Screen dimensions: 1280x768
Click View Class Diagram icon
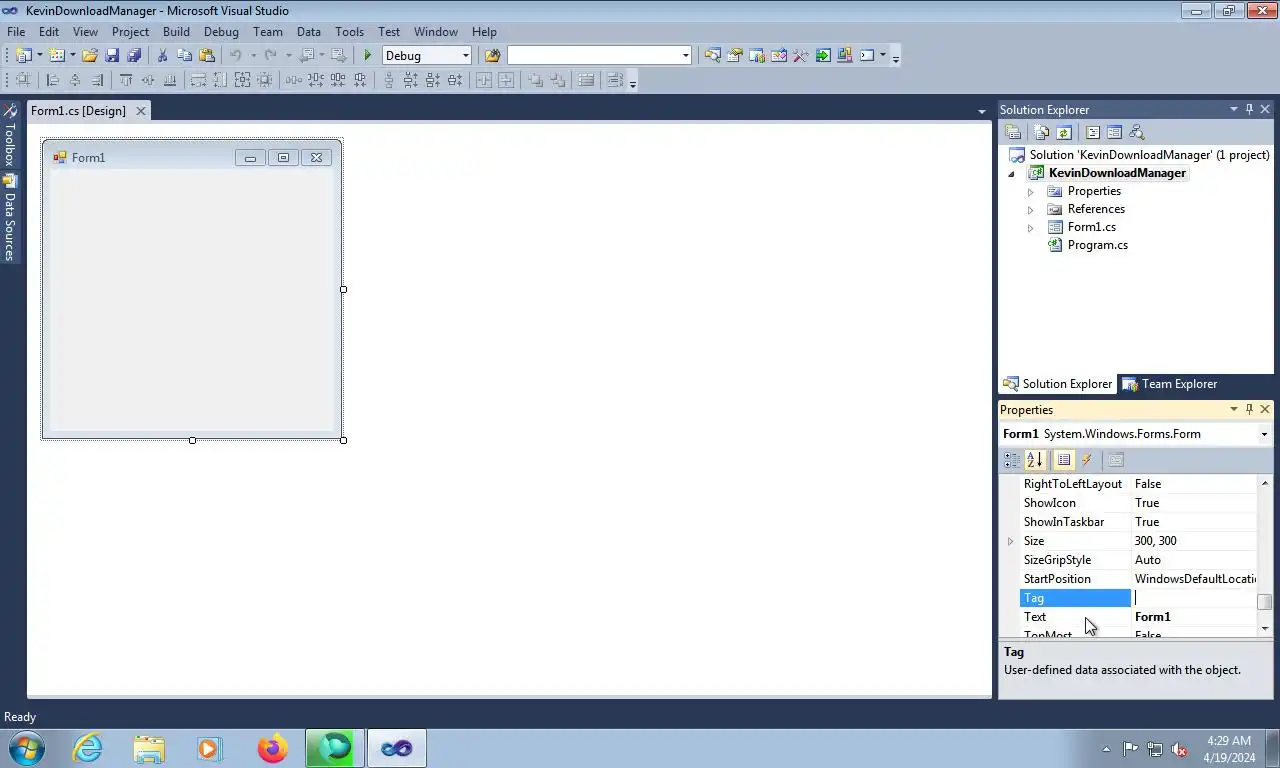coord(1136,132)
